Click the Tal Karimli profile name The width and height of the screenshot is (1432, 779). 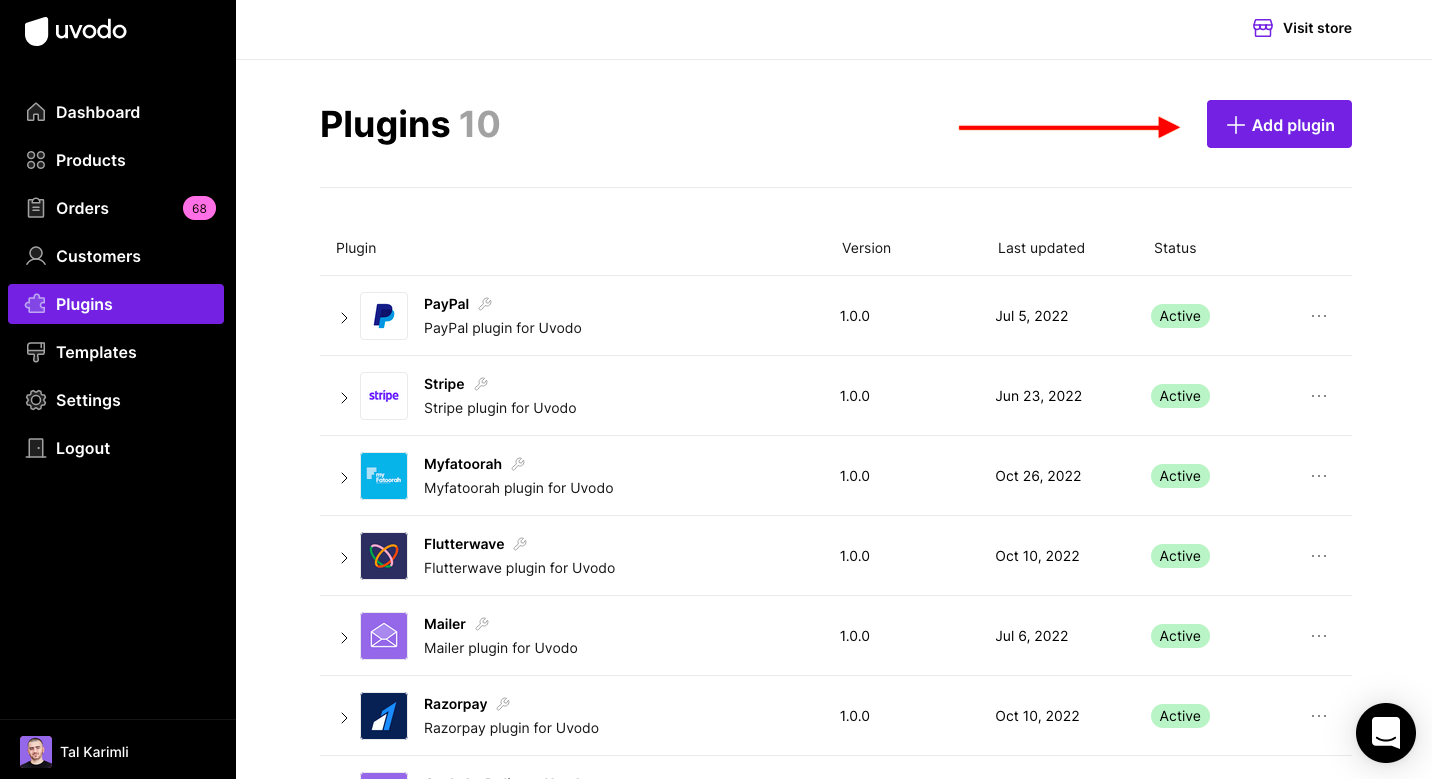(94, 752)
